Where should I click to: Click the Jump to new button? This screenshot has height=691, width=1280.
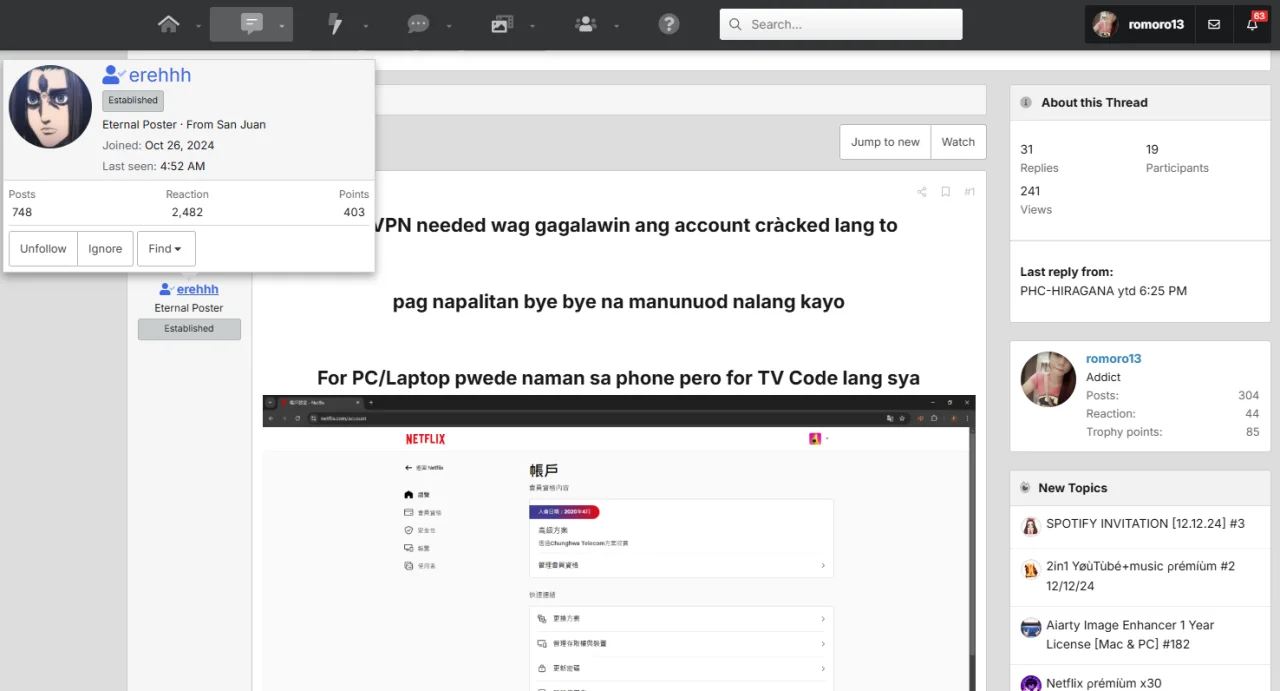tap(885, 142)
